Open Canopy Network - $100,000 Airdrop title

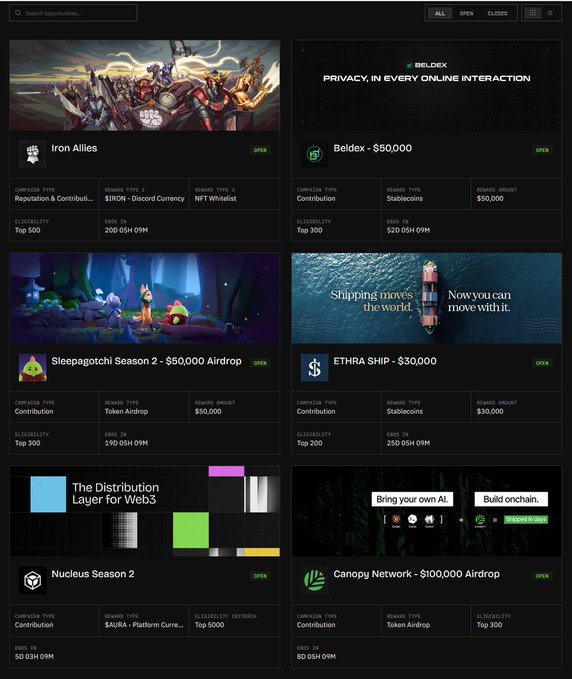point(417,574)
